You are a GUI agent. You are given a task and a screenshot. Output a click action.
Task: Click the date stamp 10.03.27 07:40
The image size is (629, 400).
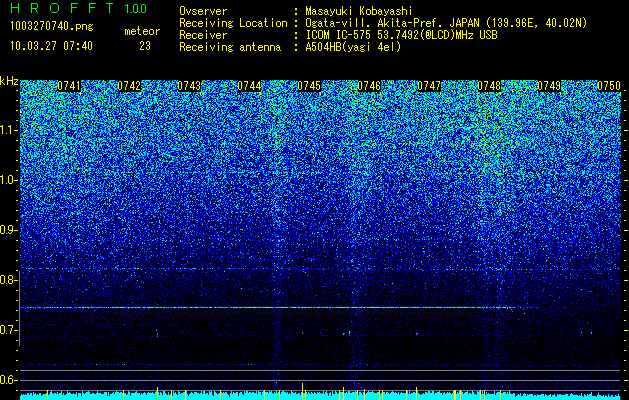[51, 46]
